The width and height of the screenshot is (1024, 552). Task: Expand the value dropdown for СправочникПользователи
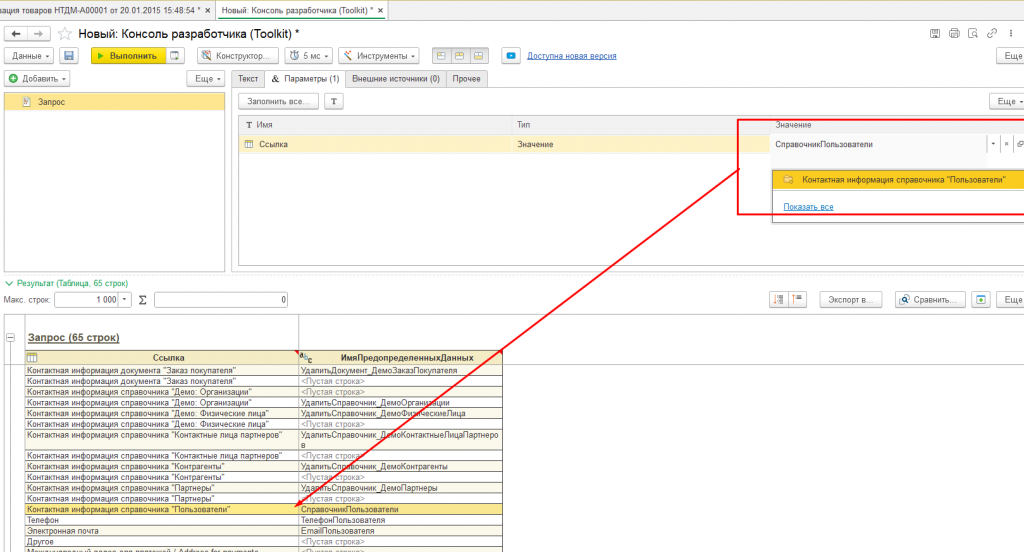coord(993,145)
